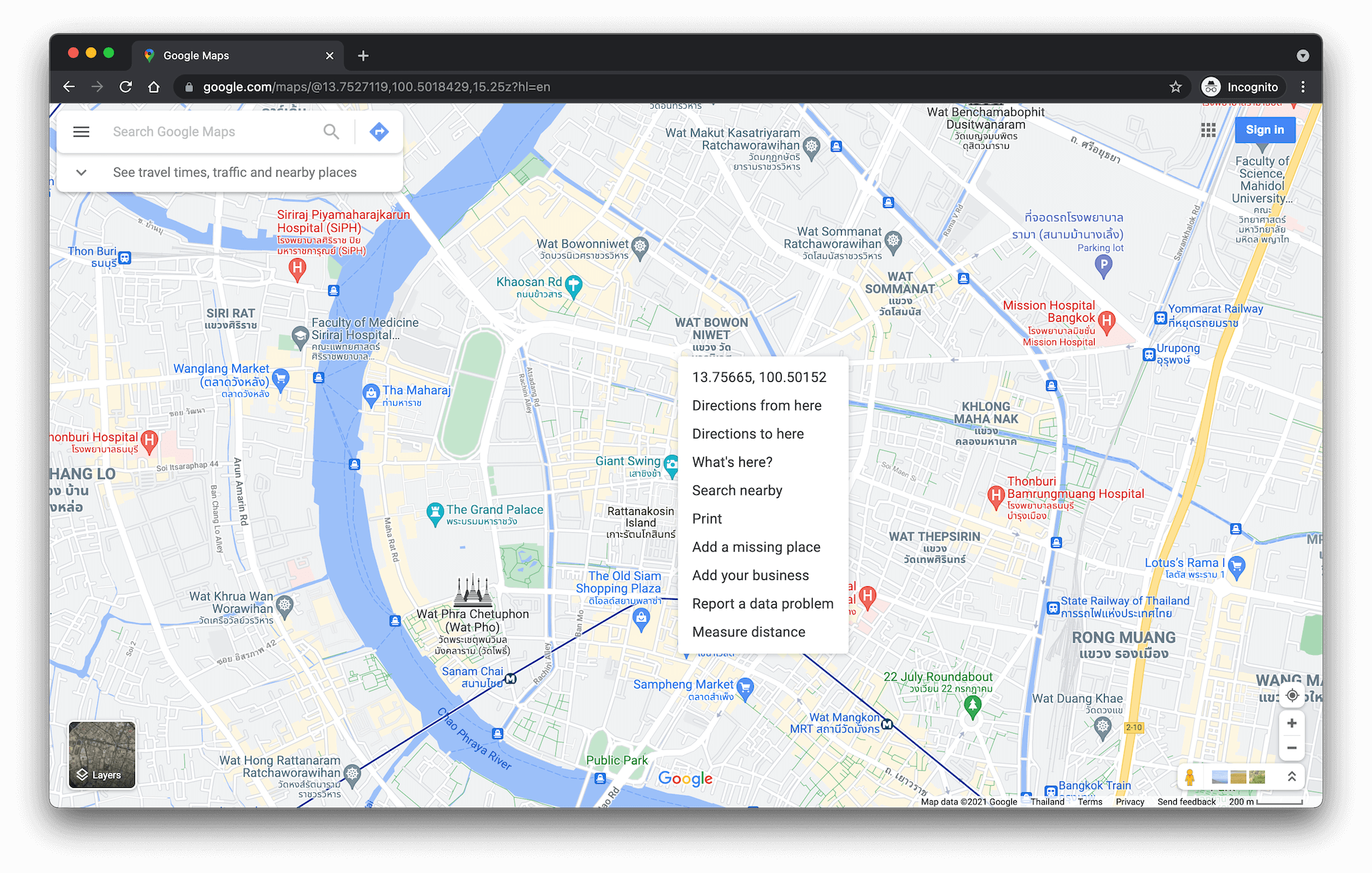This screenshot has width=1372, height=873.
Task: Zoom out with the minus button
Action: pyautogui.click(x=1292, y=748)
